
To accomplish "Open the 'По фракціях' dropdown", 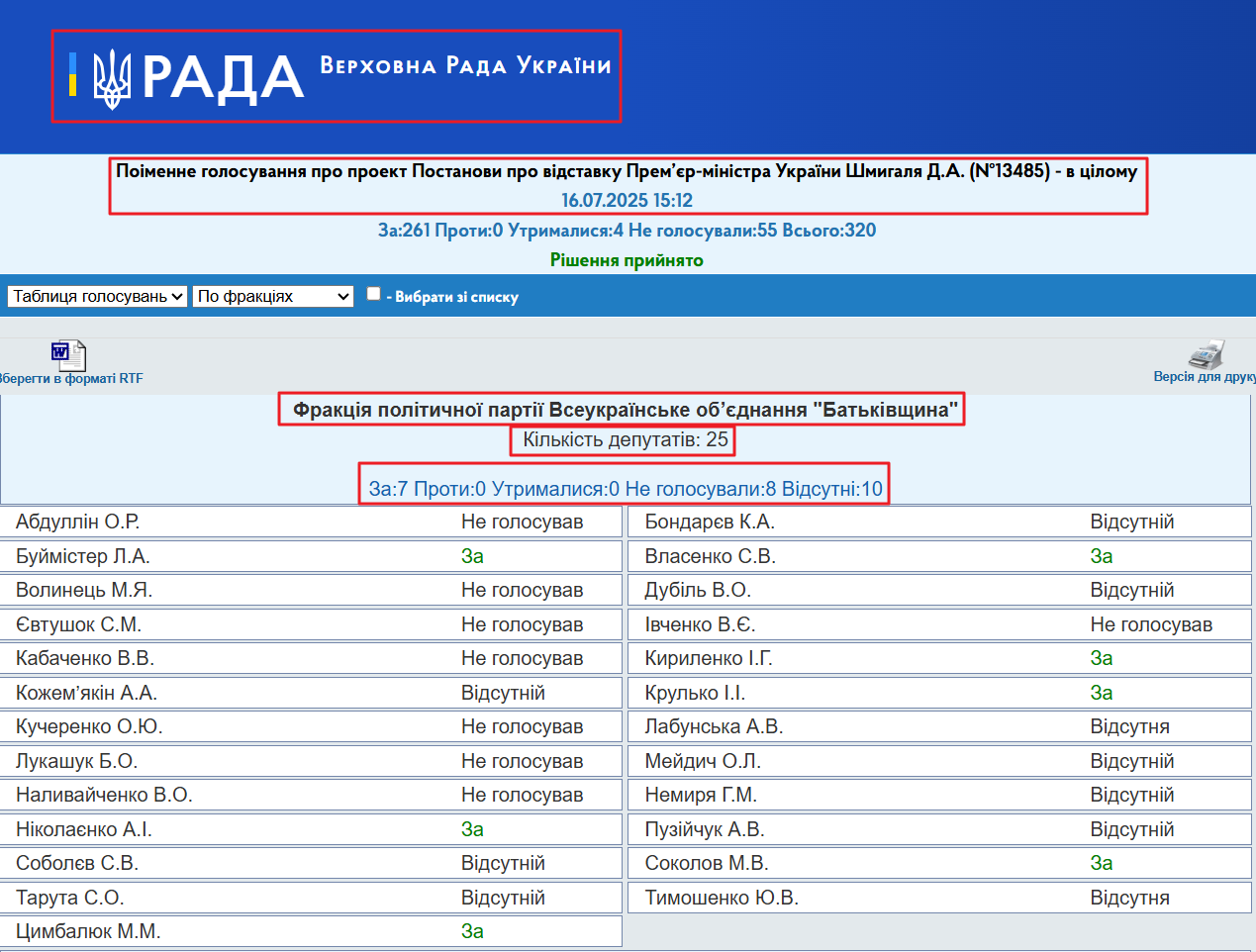I will point(273,296).
